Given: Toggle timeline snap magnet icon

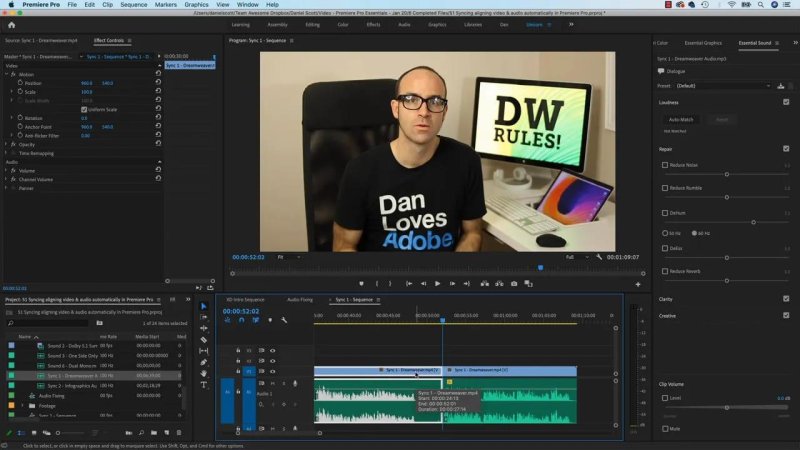Looking at the screenshot, I should coord(241,320).
